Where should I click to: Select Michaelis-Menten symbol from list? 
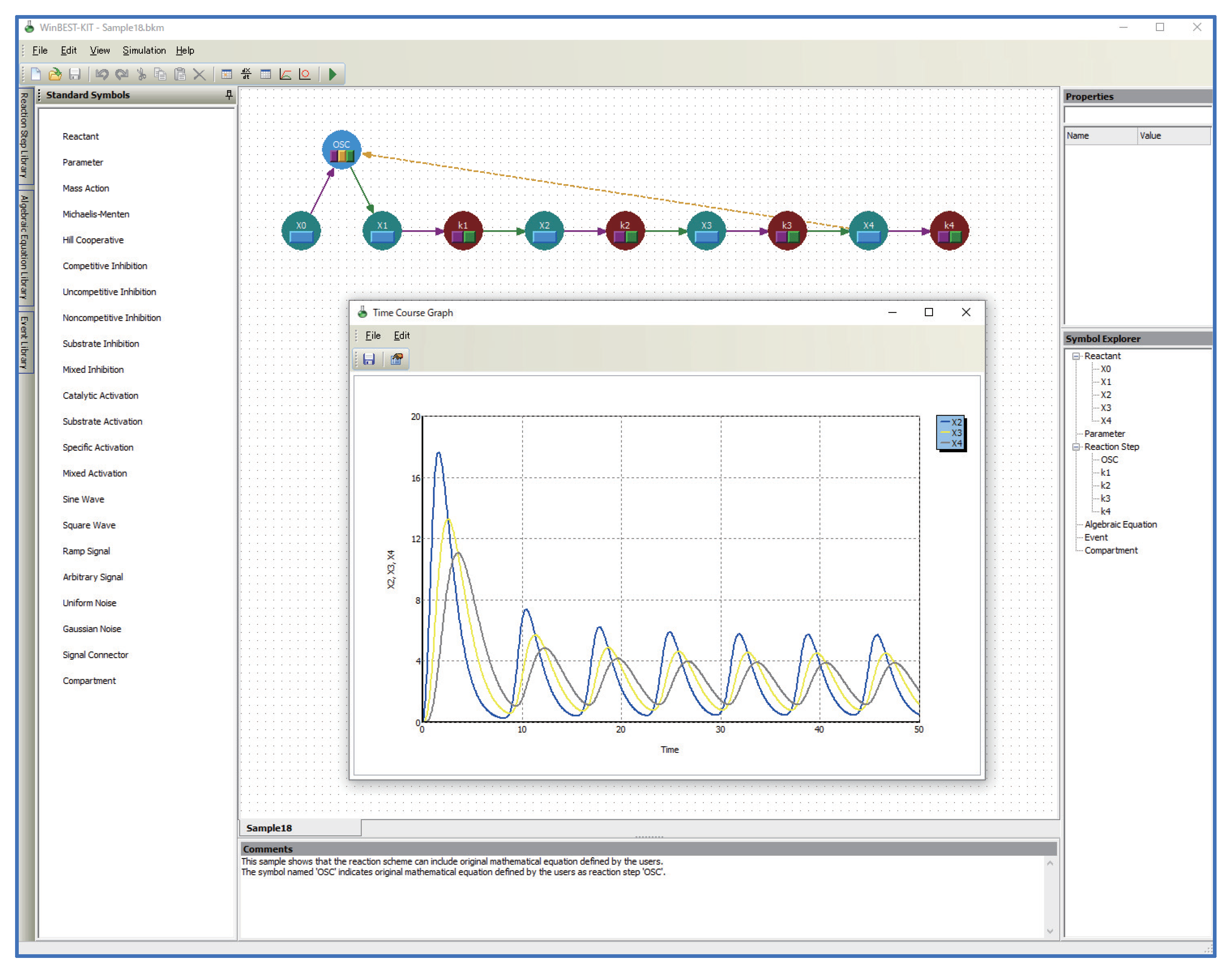coord(96,214)
